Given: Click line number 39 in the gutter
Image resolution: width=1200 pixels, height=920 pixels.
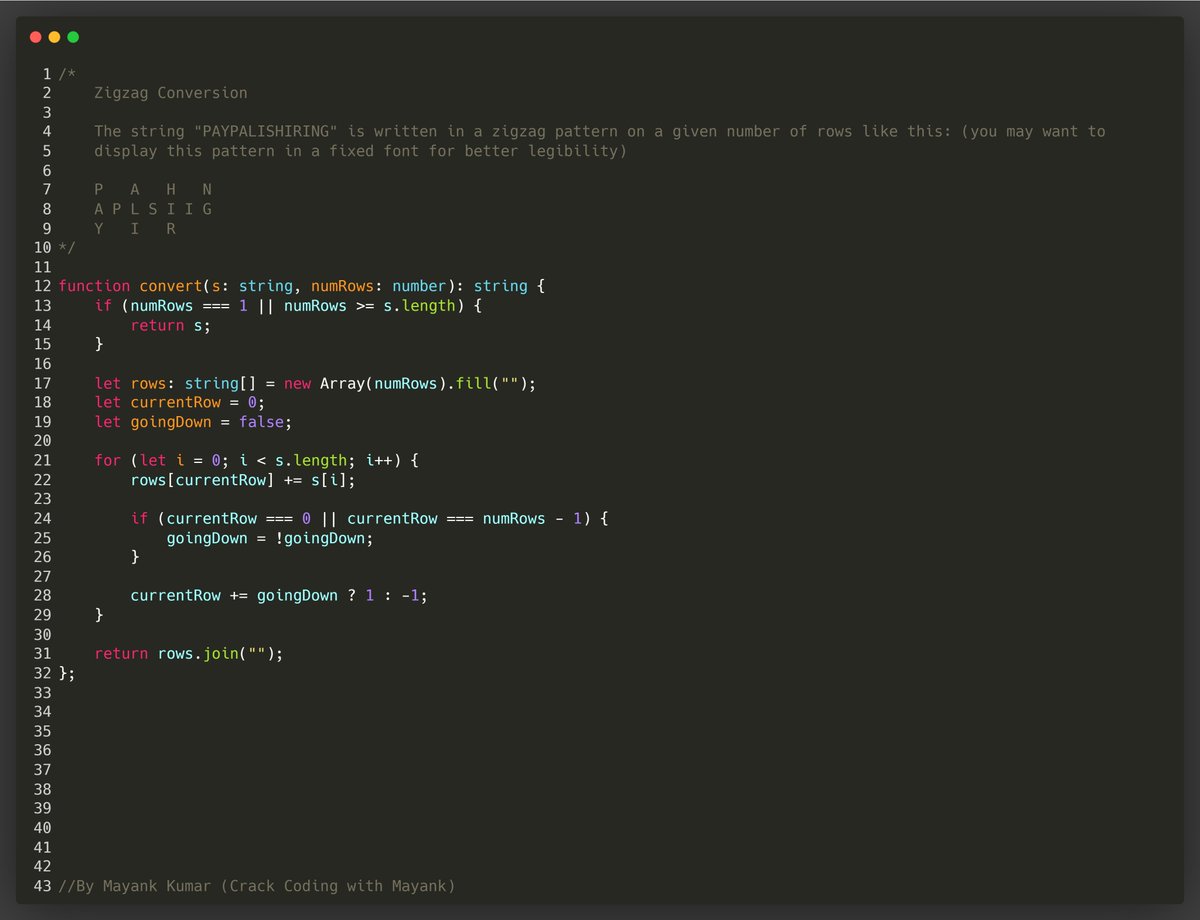Looking at the screenshot, I should click(x=42, y=808).
